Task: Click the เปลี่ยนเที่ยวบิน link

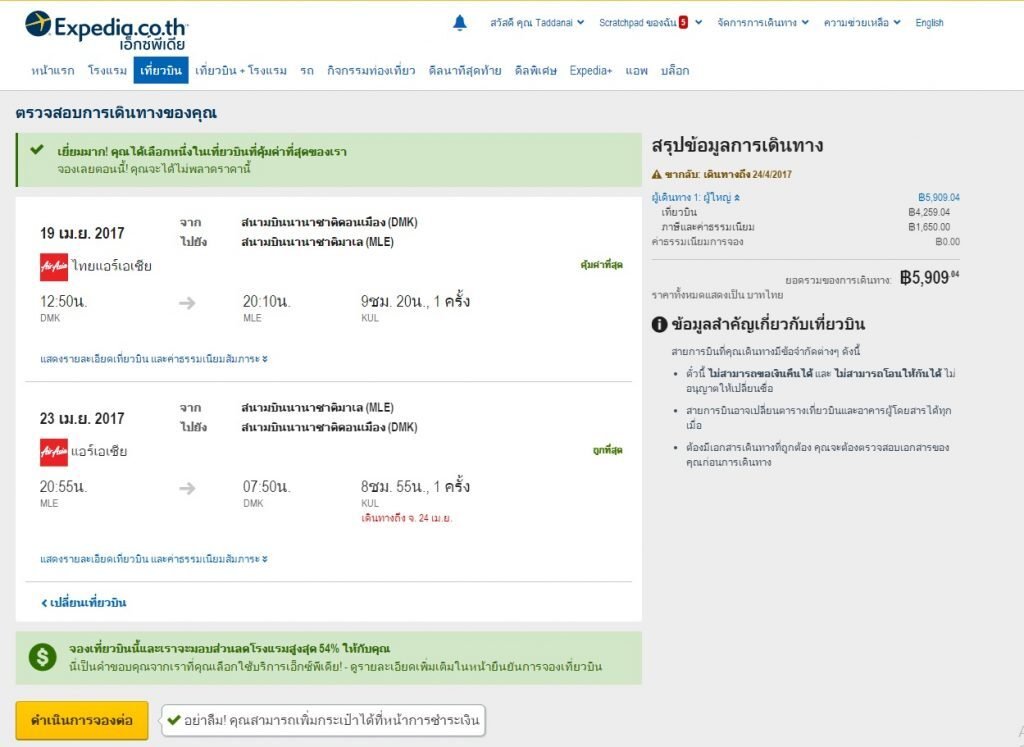Action: point(84,602)
